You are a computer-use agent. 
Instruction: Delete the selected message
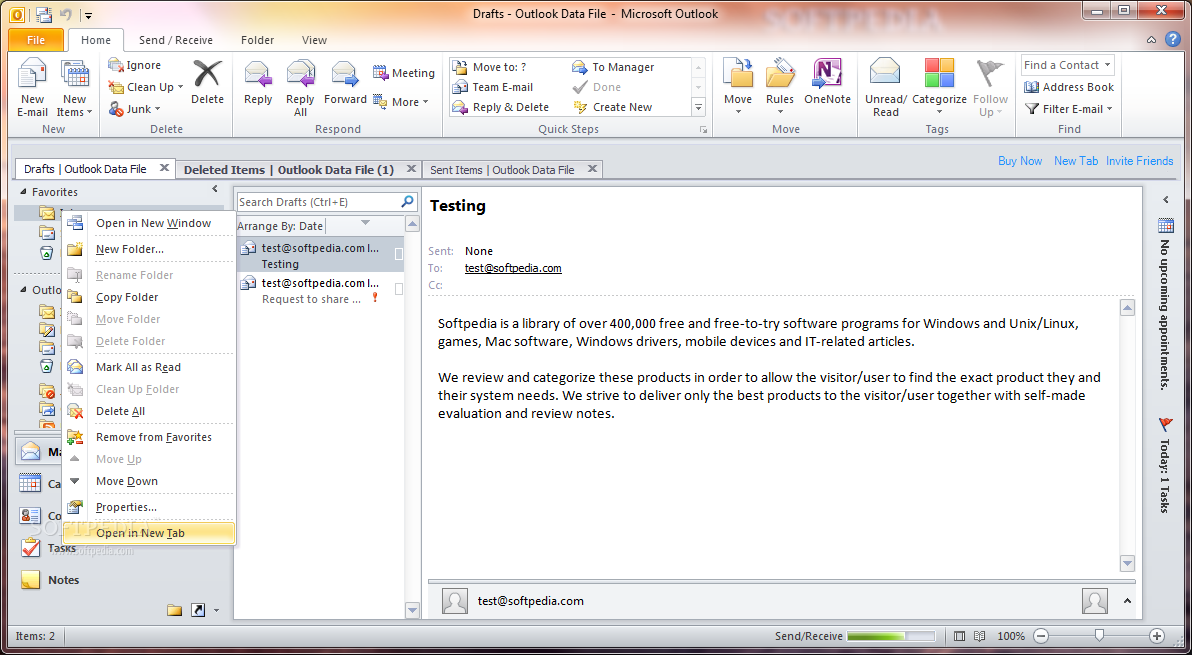[207, 82]
